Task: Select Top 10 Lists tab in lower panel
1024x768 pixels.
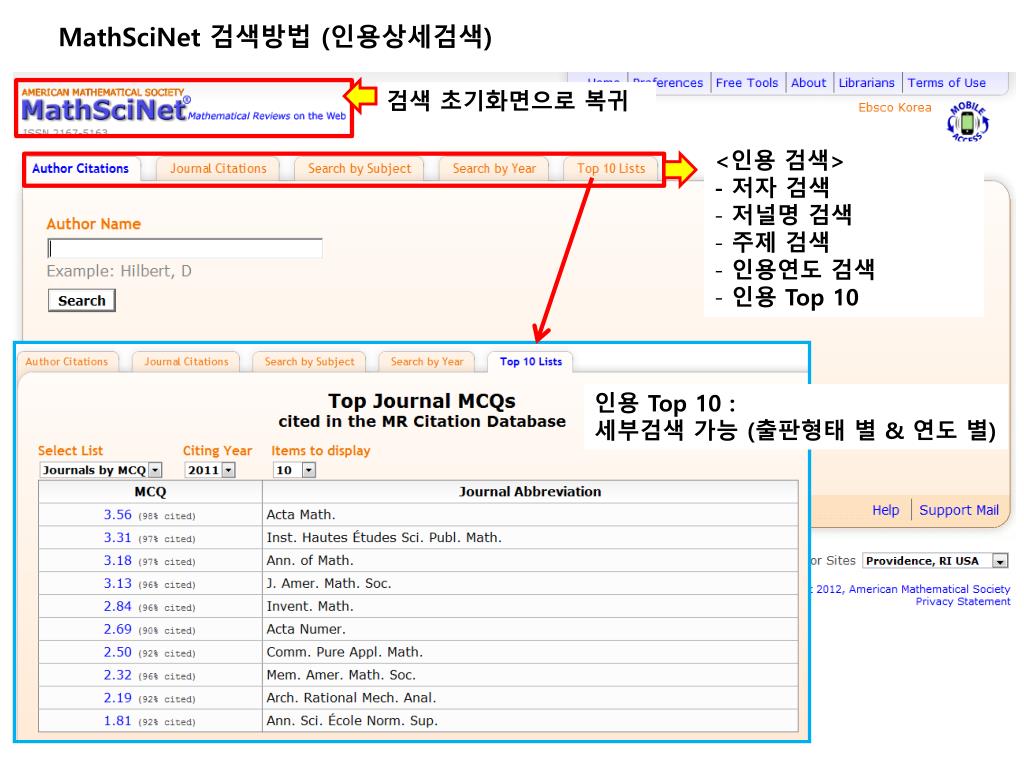Action: tap(530, 362)
